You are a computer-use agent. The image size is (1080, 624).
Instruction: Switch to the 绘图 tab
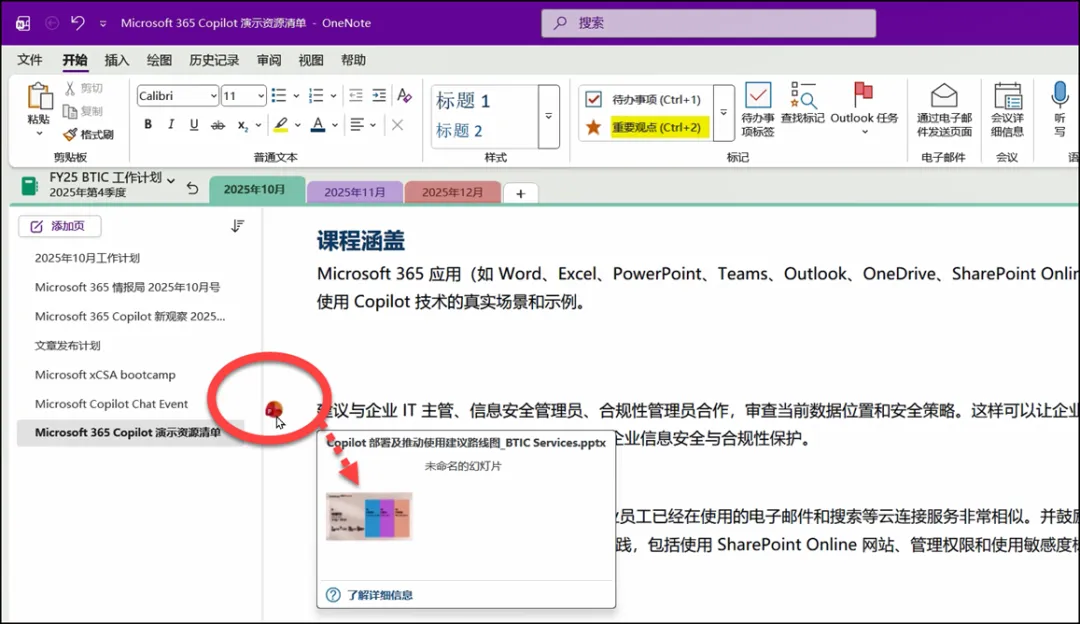159,60
